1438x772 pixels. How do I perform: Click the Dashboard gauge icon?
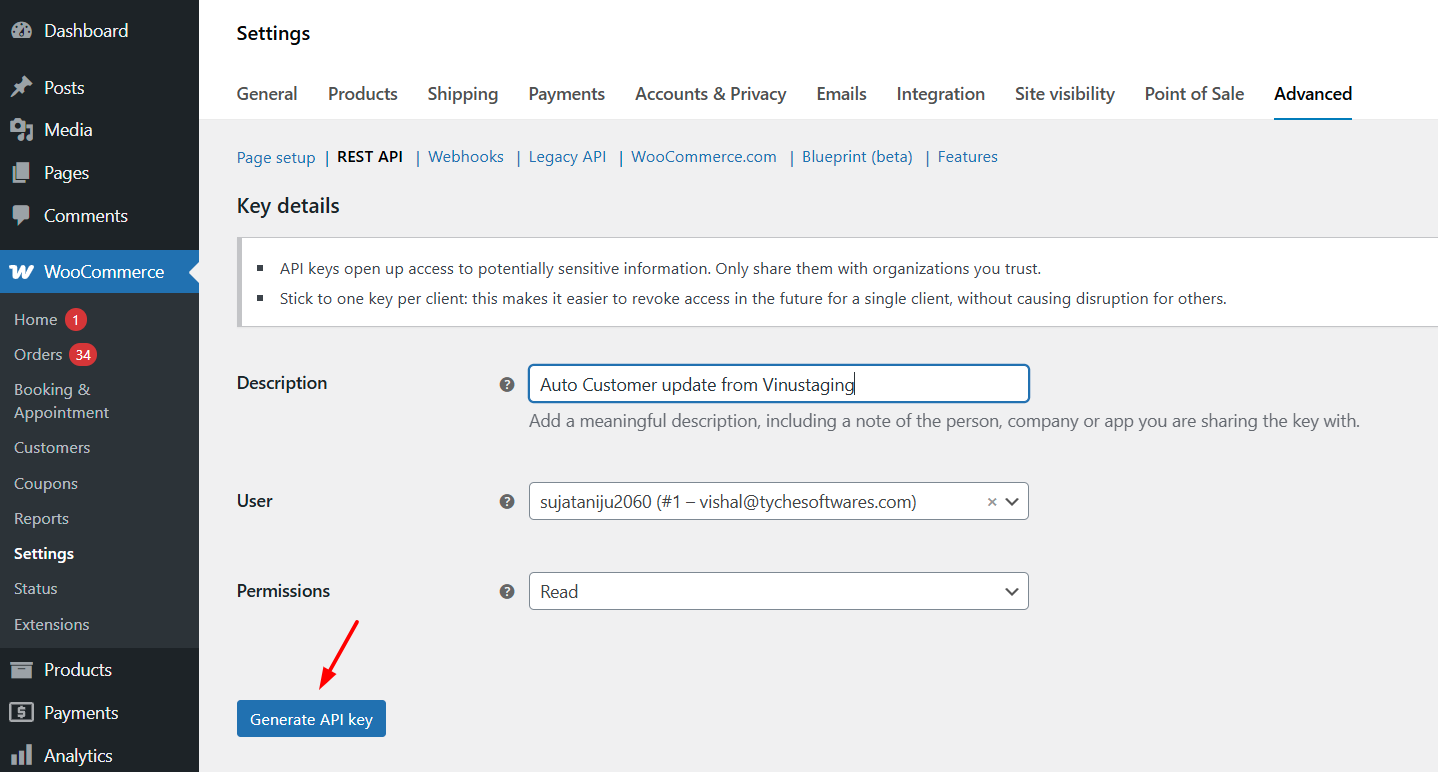[x=21, y=31]
